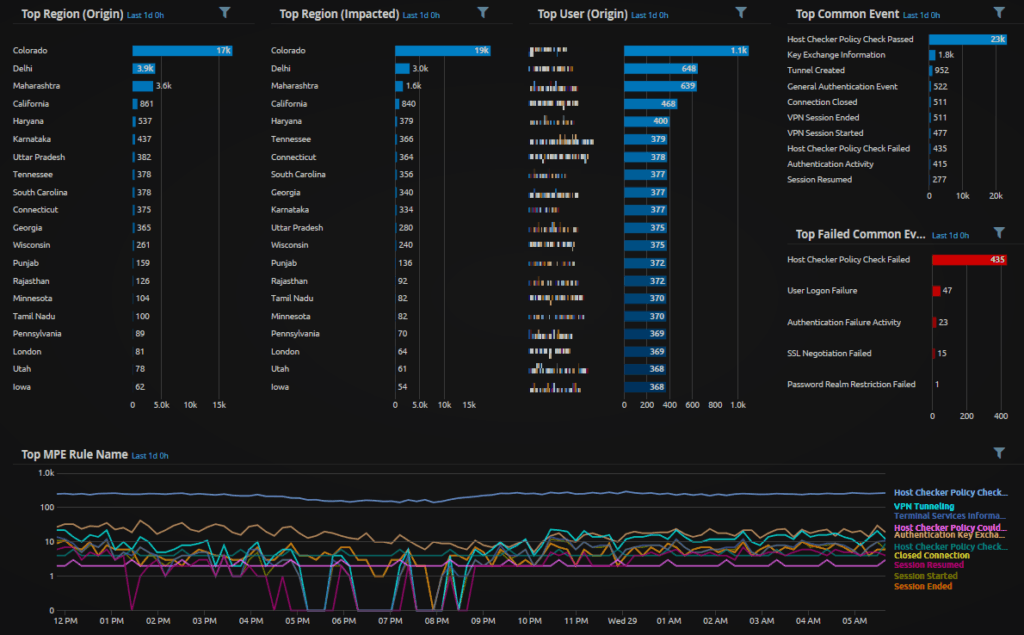Click the Top User (Origin) filter icon
The width and height of the screenshot is (1024, 635).
pos(741,13)
